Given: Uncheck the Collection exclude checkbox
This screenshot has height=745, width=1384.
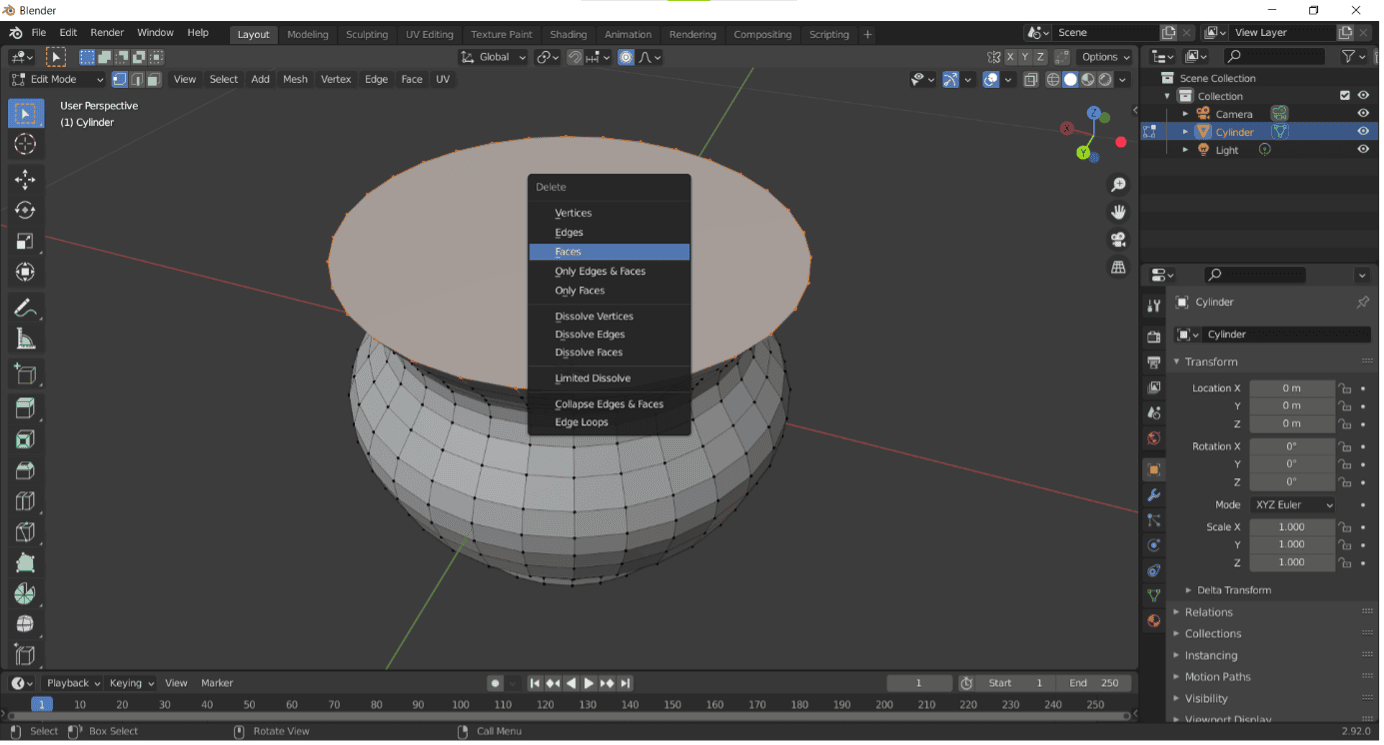Looking at the screenshot, I should 1345,96.
